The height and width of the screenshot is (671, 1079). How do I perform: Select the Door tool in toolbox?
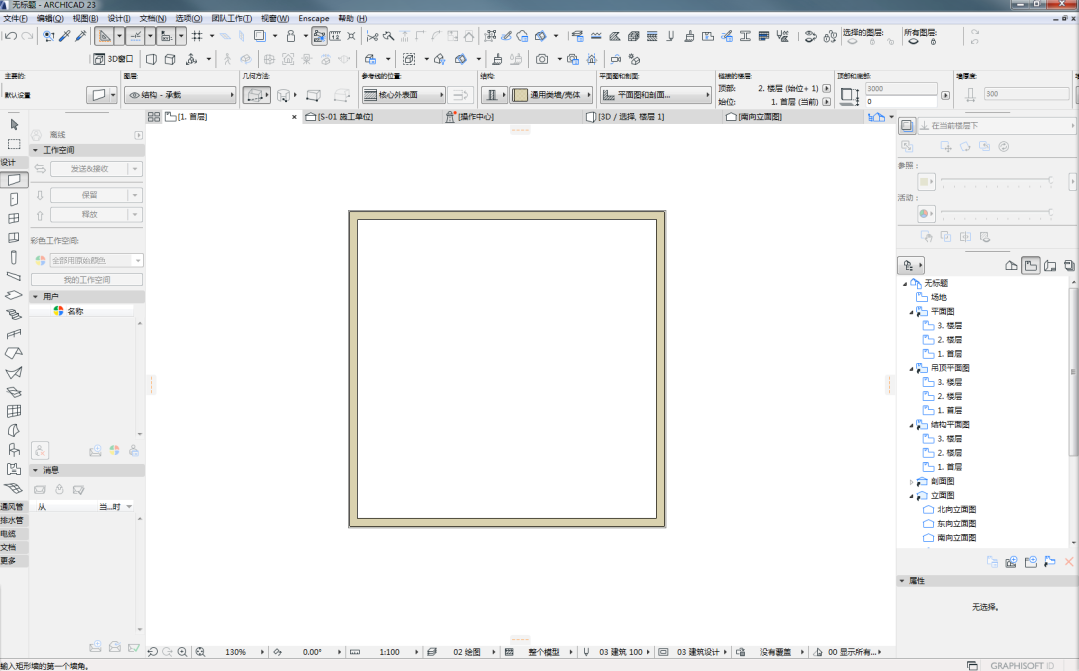[14, 199]
